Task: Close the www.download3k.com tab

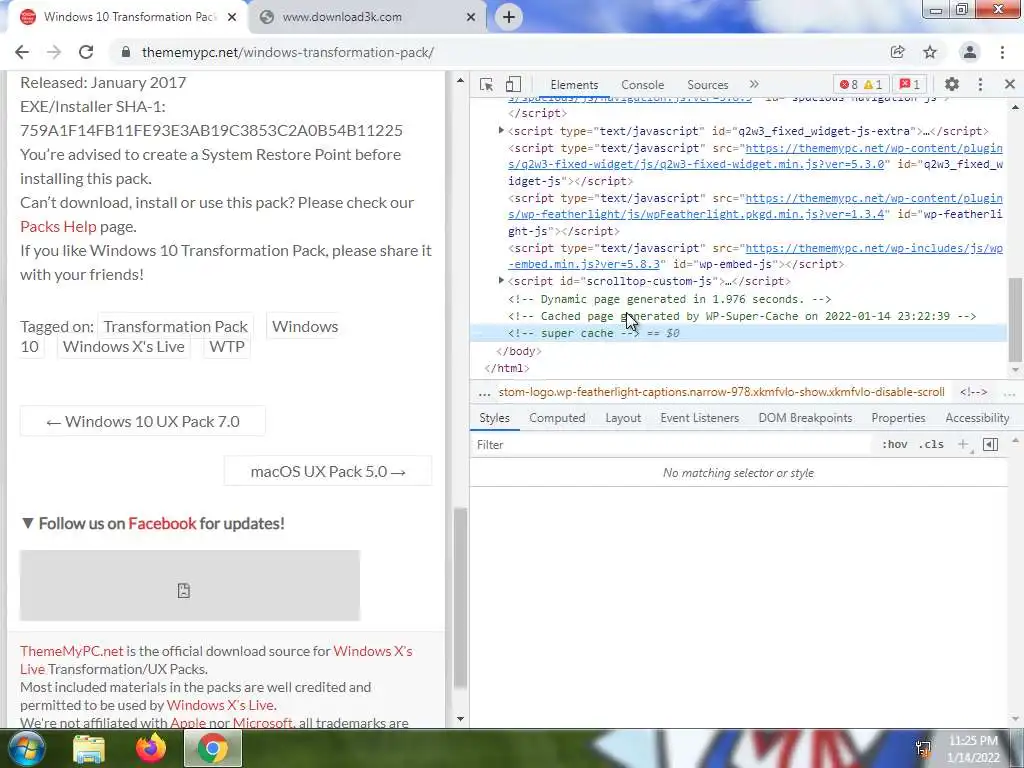Action: click(x=471, y=17)
